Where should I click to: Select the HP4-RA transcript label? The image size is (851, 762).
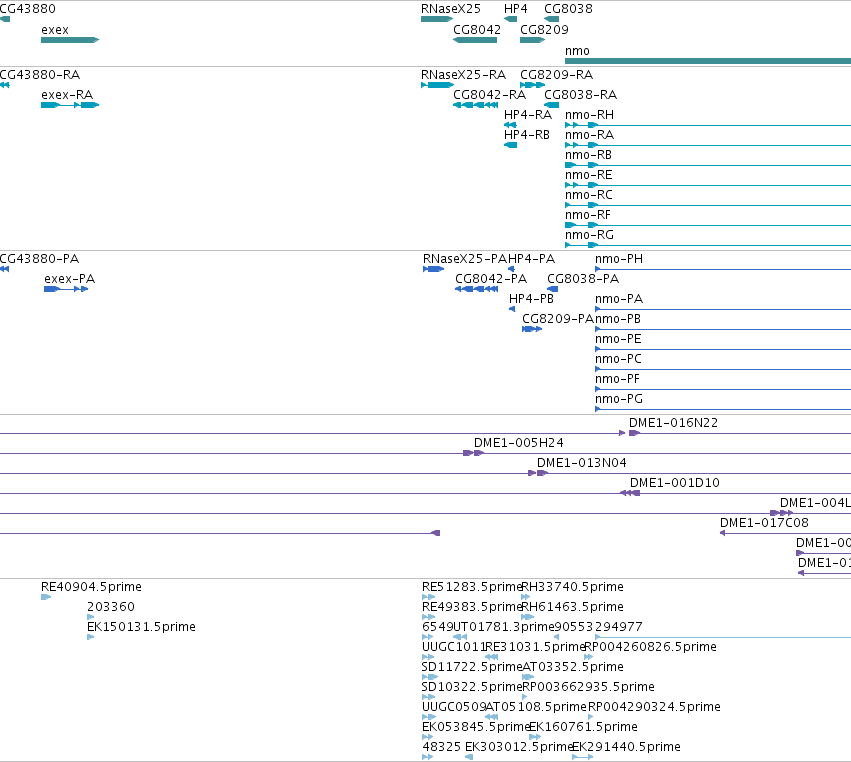[528, 115]
